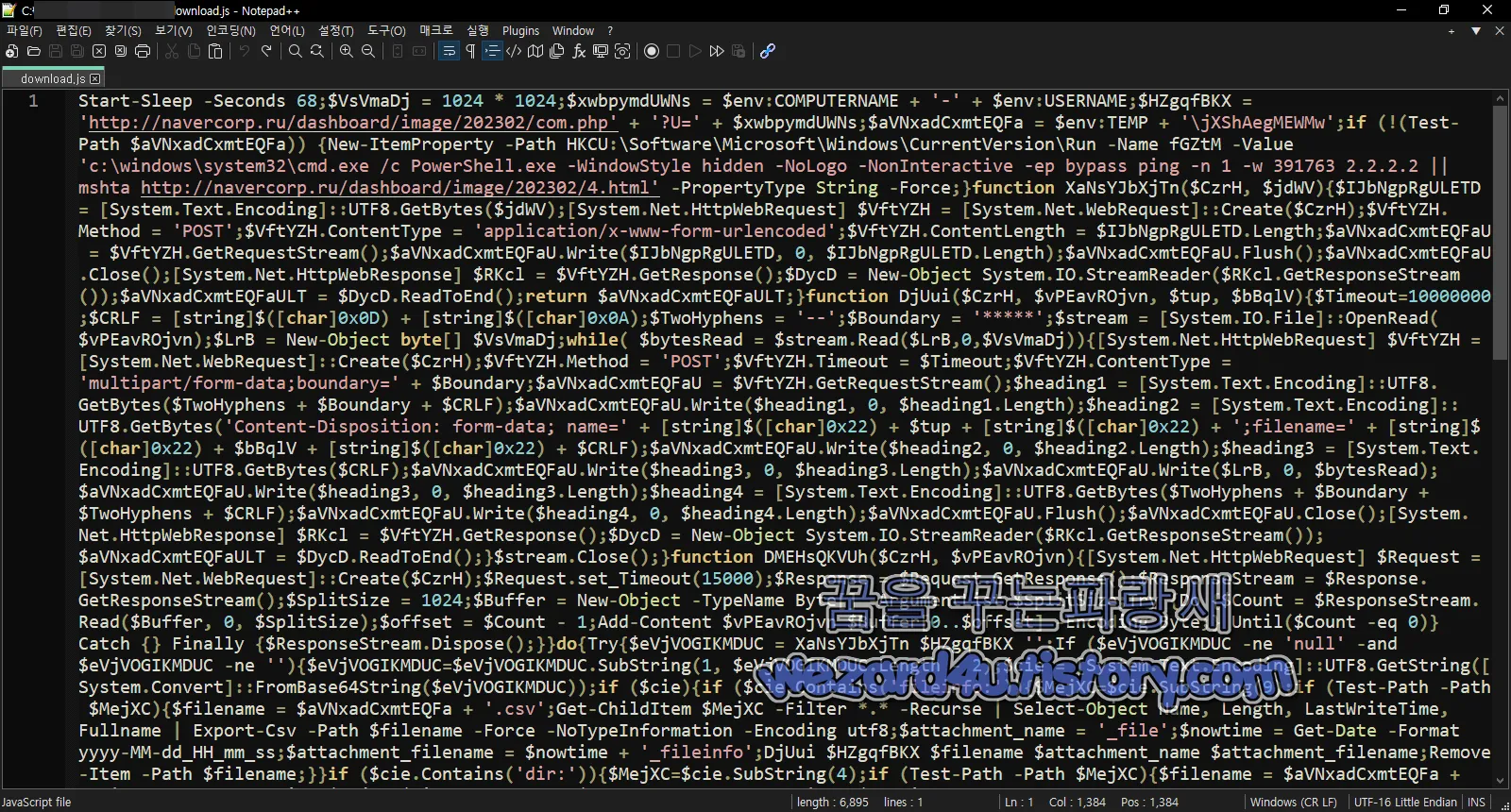Save the current recorded macro icon
Screen dimensions: 1511x812
tap(739, 51)
